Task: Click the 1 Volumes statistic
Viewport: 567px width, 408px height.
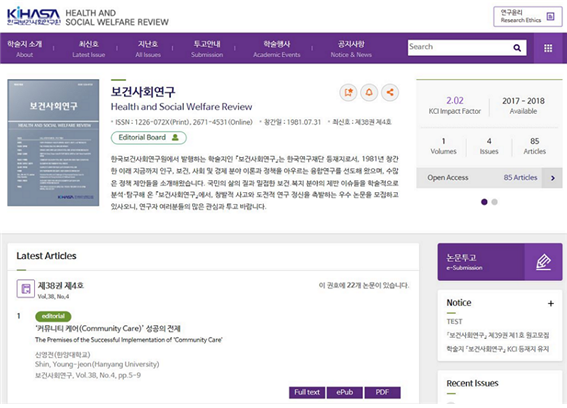Action: [443, 146]
